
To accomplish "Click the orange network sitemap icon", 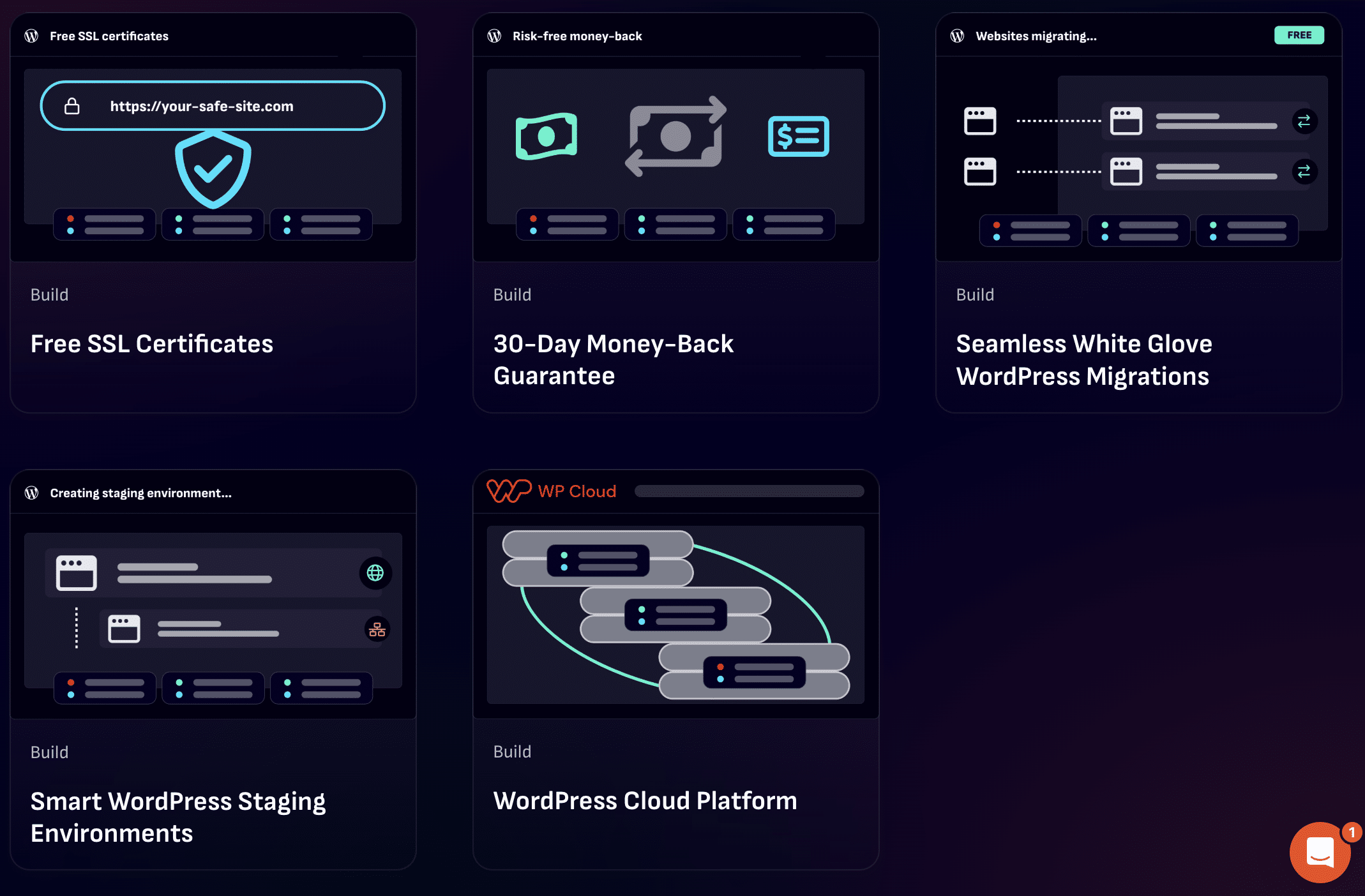I will click(377, 629).
